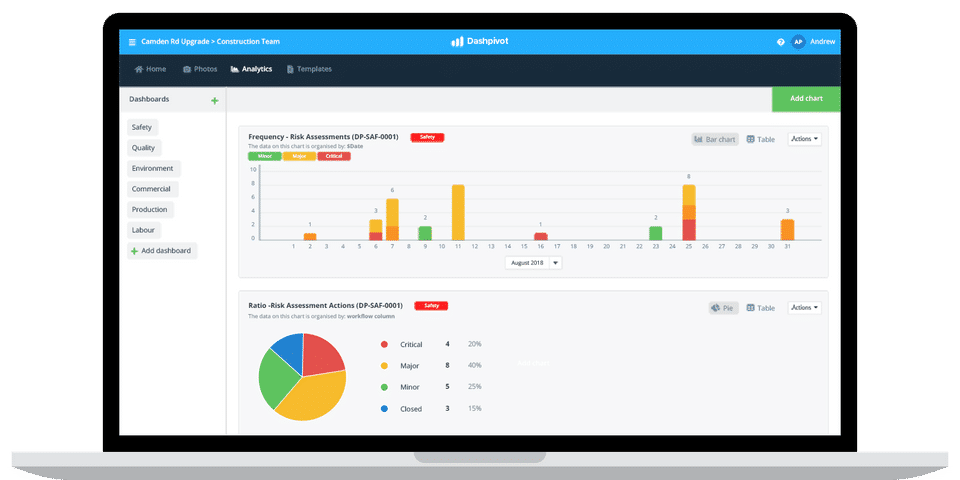Screen dimensions: 960x480
Task: Click the help question mark icon
Action: pyautogui.click(x=781, y=42)
